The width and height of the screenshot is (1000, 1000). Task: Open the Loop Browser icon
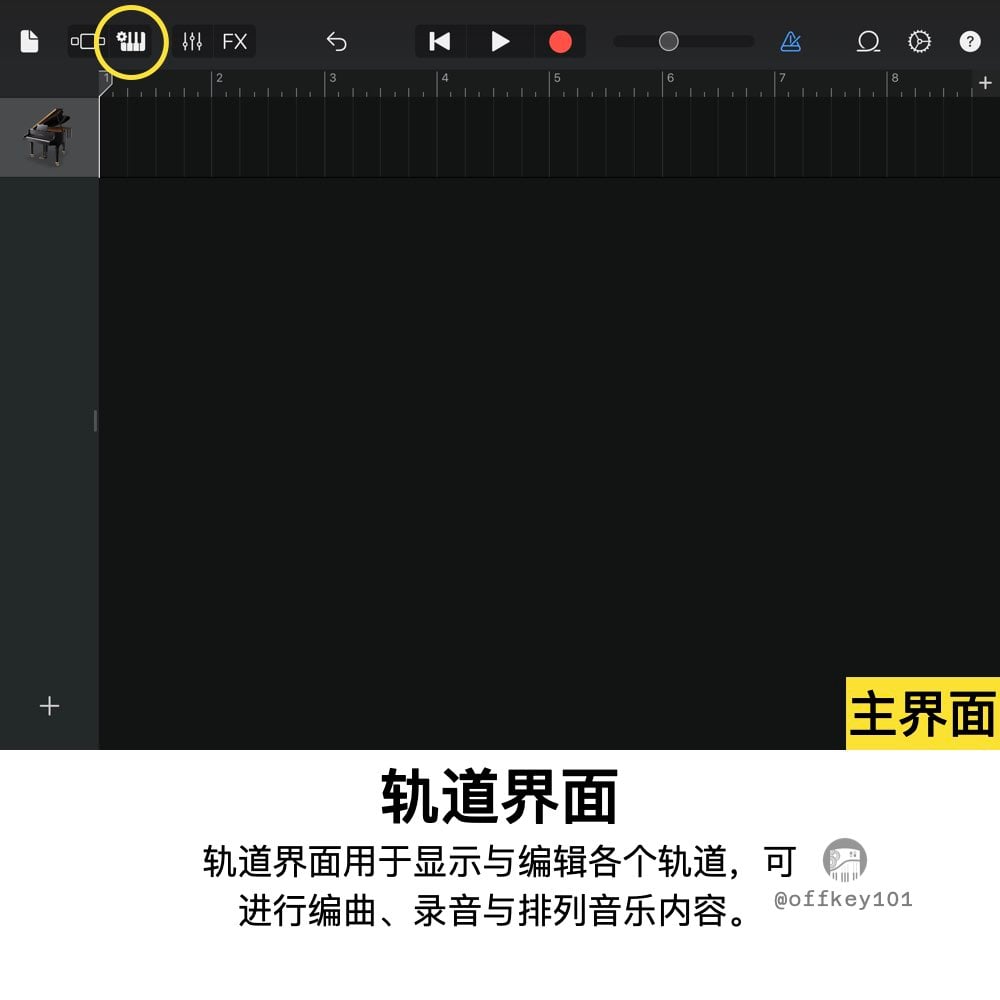pyautogui.click(x=868, y=41)
